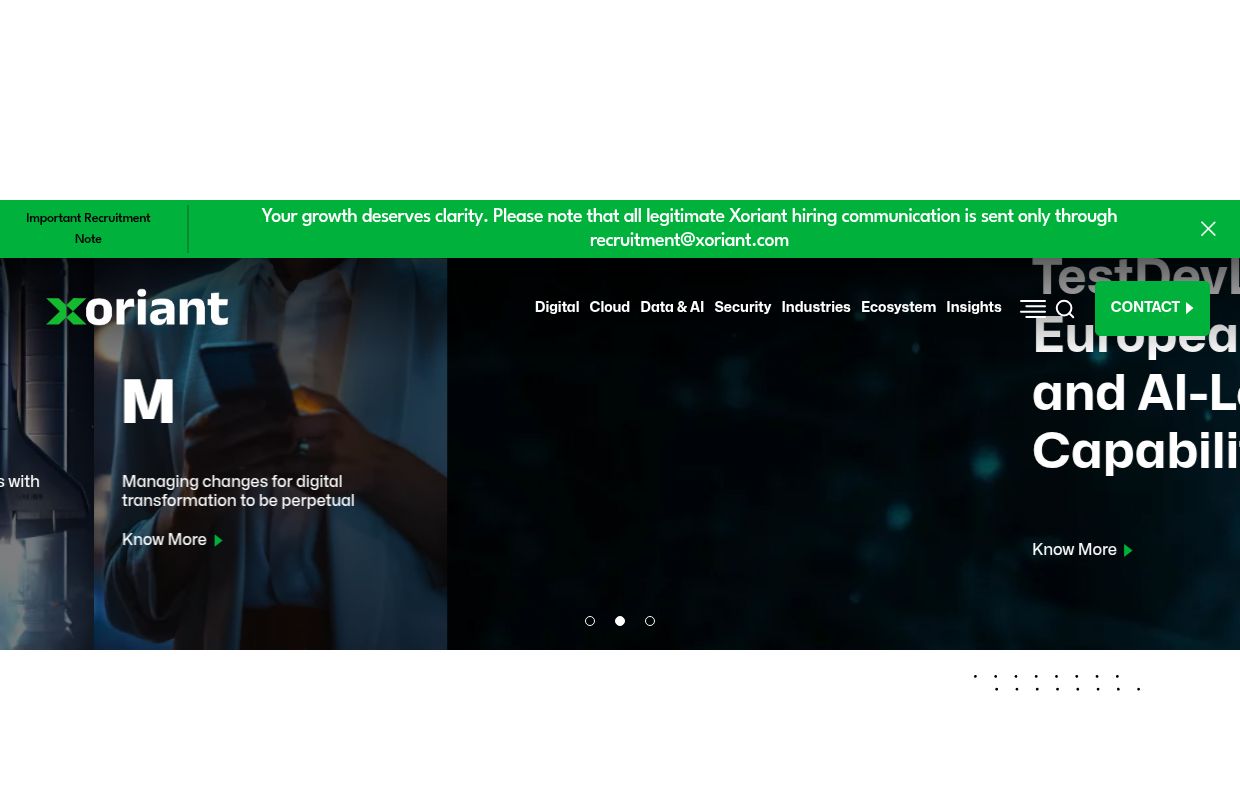Image resolution: width=1240 pixels, height=800 pixels.
Task: Click the search magnifier icon
Action: 1066,309
